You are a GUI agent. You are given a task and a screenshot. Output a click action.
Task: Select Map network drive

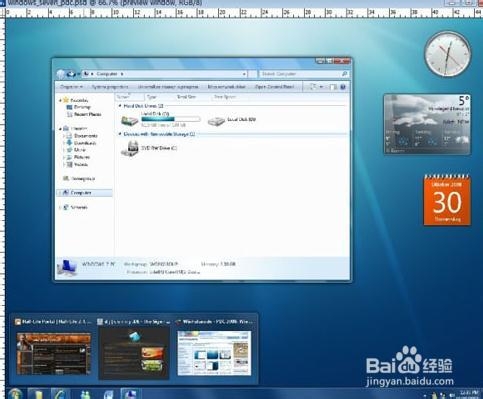click(x=226, y=87)
